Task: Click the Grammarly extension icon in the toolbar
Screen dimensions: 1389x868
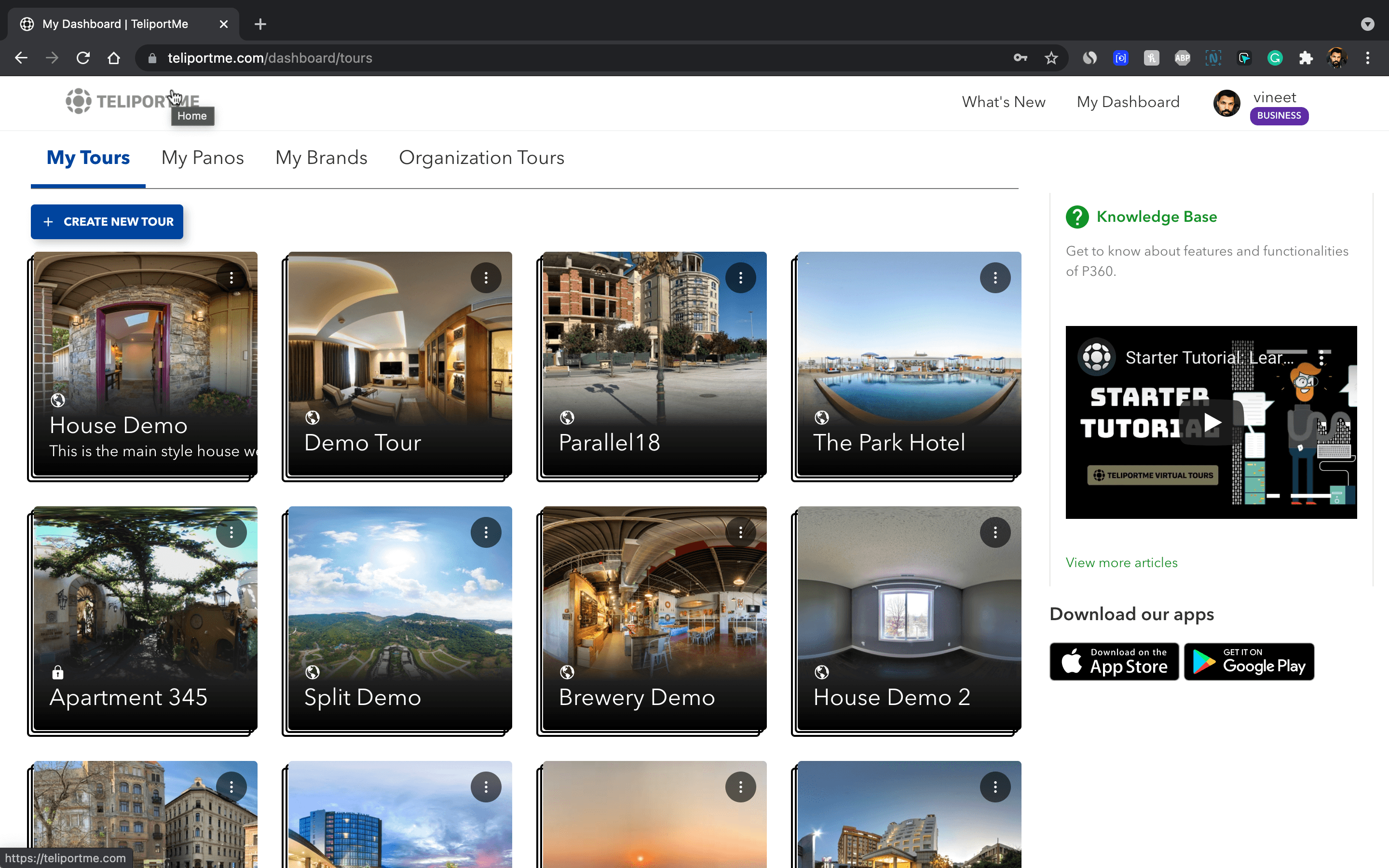Action: tap(1275, 57)
